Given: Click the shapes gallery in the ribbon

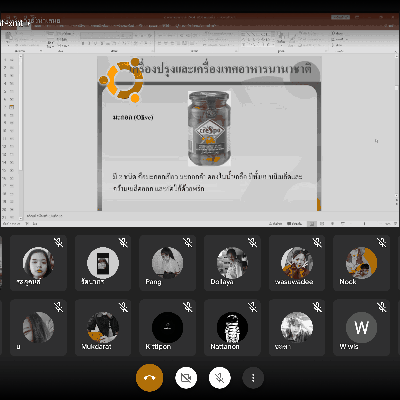Looking at the screenshot, I should pos(257,39).
